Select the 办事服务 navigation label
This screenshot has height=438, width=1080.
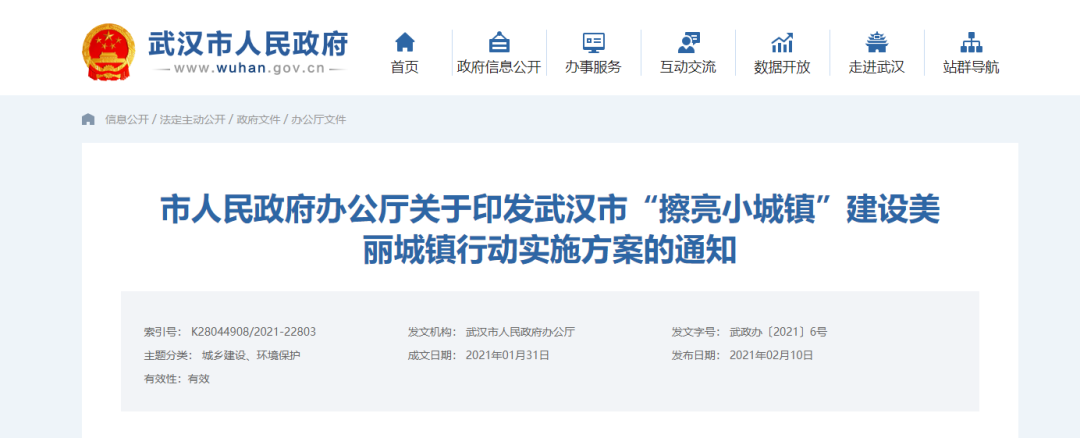[593, 67]
